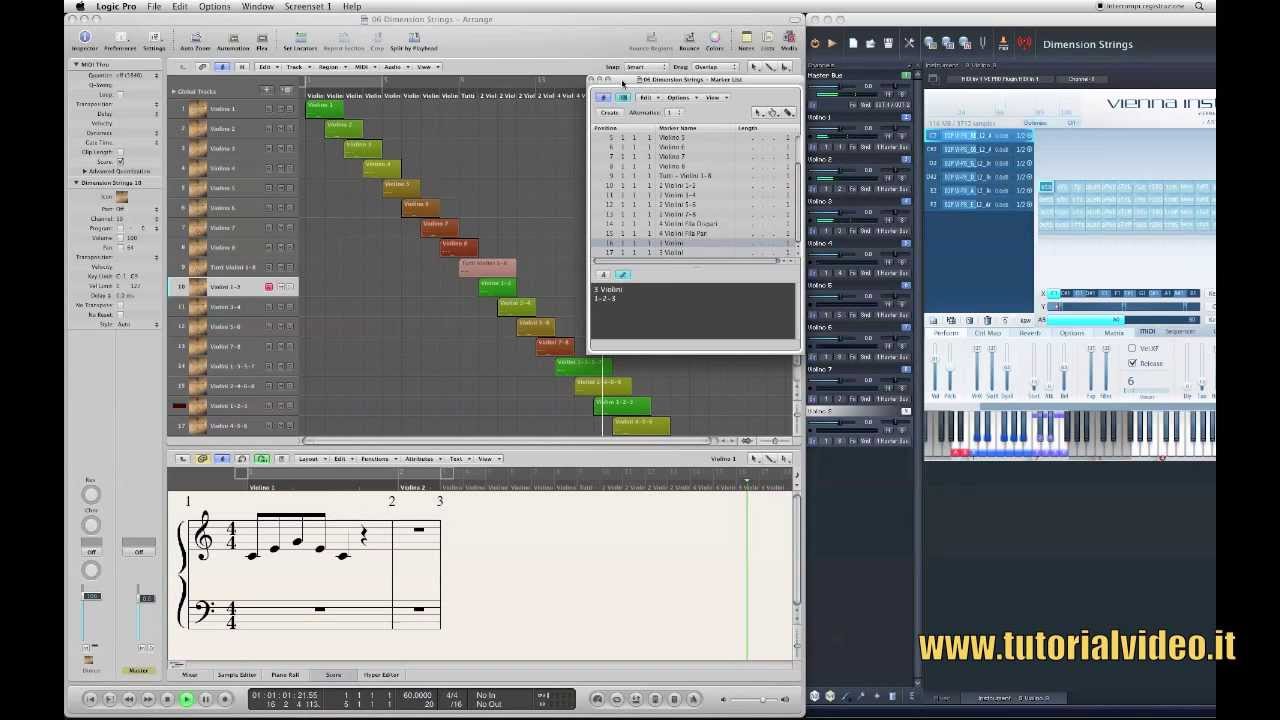The image size is (1280, 720).
Task: Enable the Vel.XF checkbox in Vienna Instruments
Action: coord(1132,349)
